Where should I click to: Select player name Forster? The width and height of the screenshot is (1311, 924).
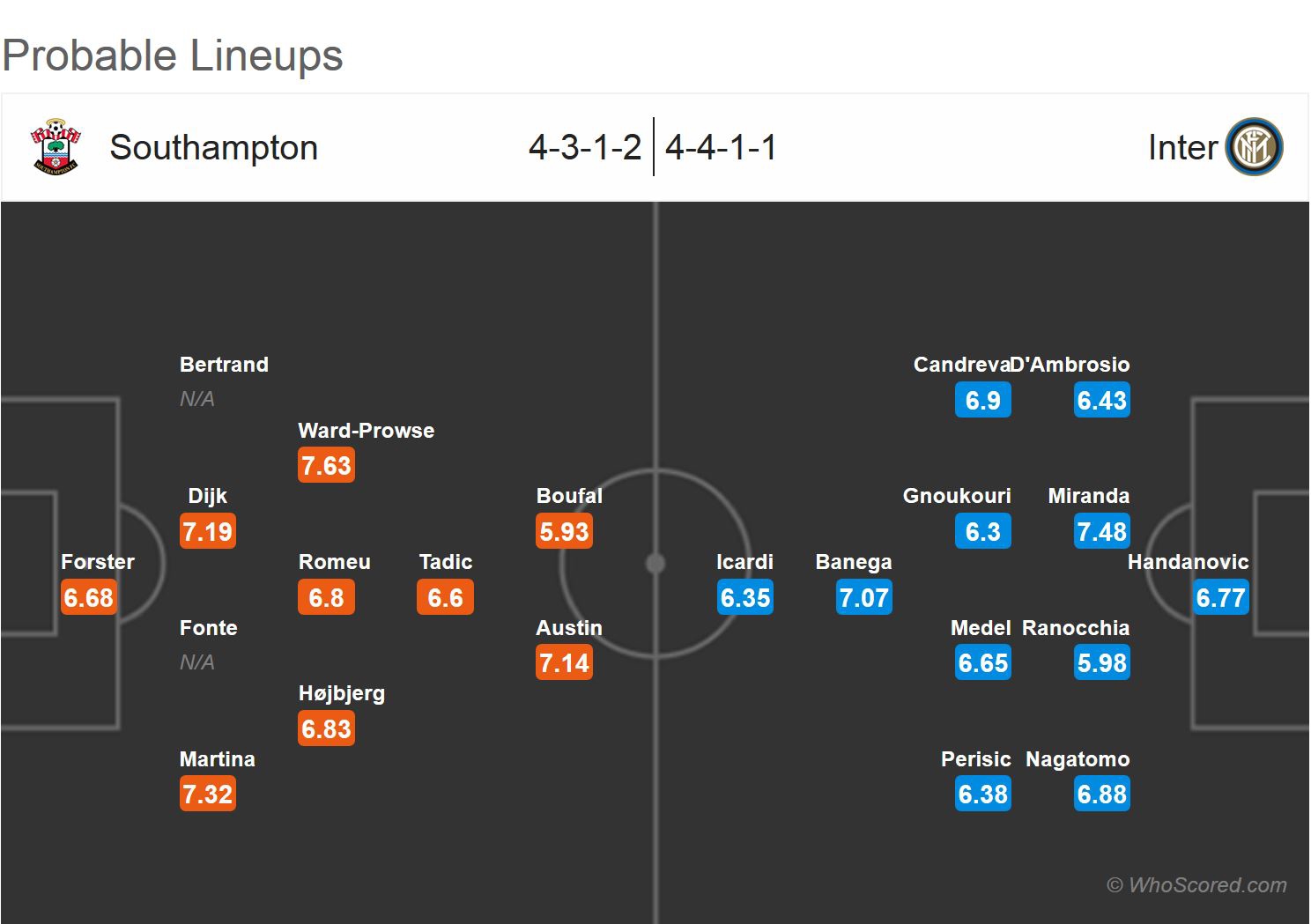pyautogui.click(x=98, y=562)
